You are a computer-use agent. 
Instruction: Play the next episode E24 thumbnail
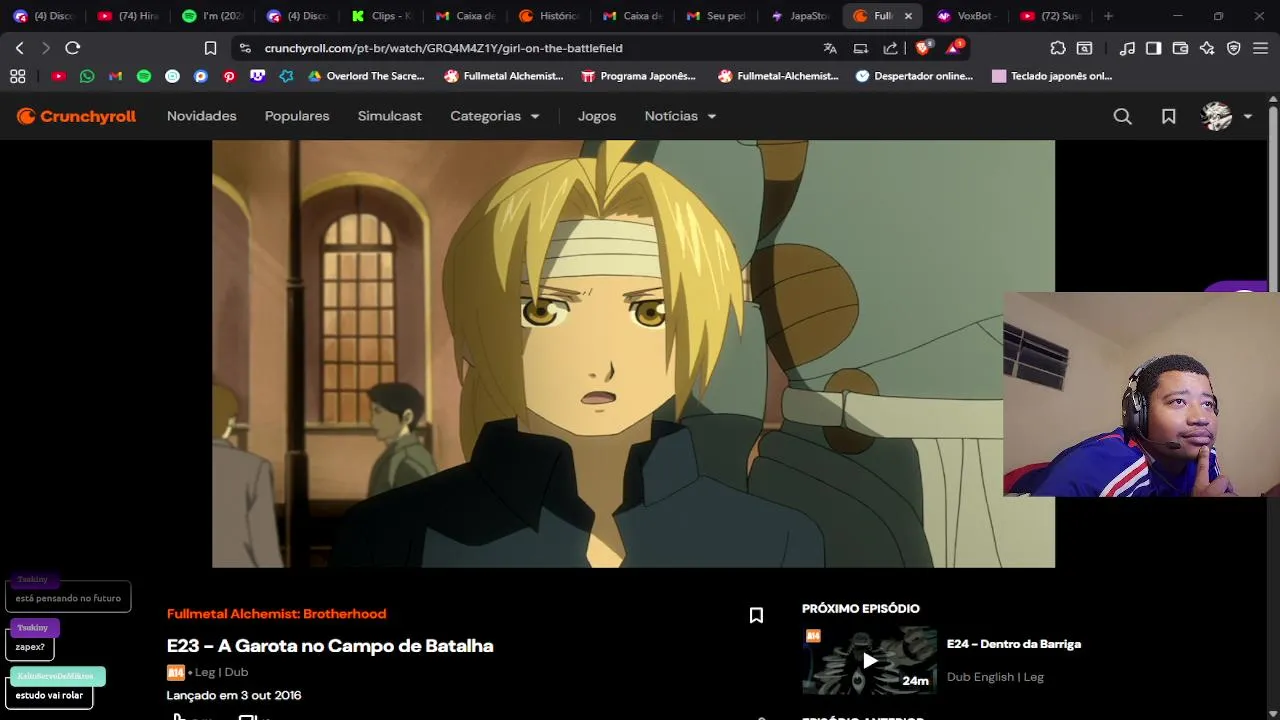click(x=869, y=660)
